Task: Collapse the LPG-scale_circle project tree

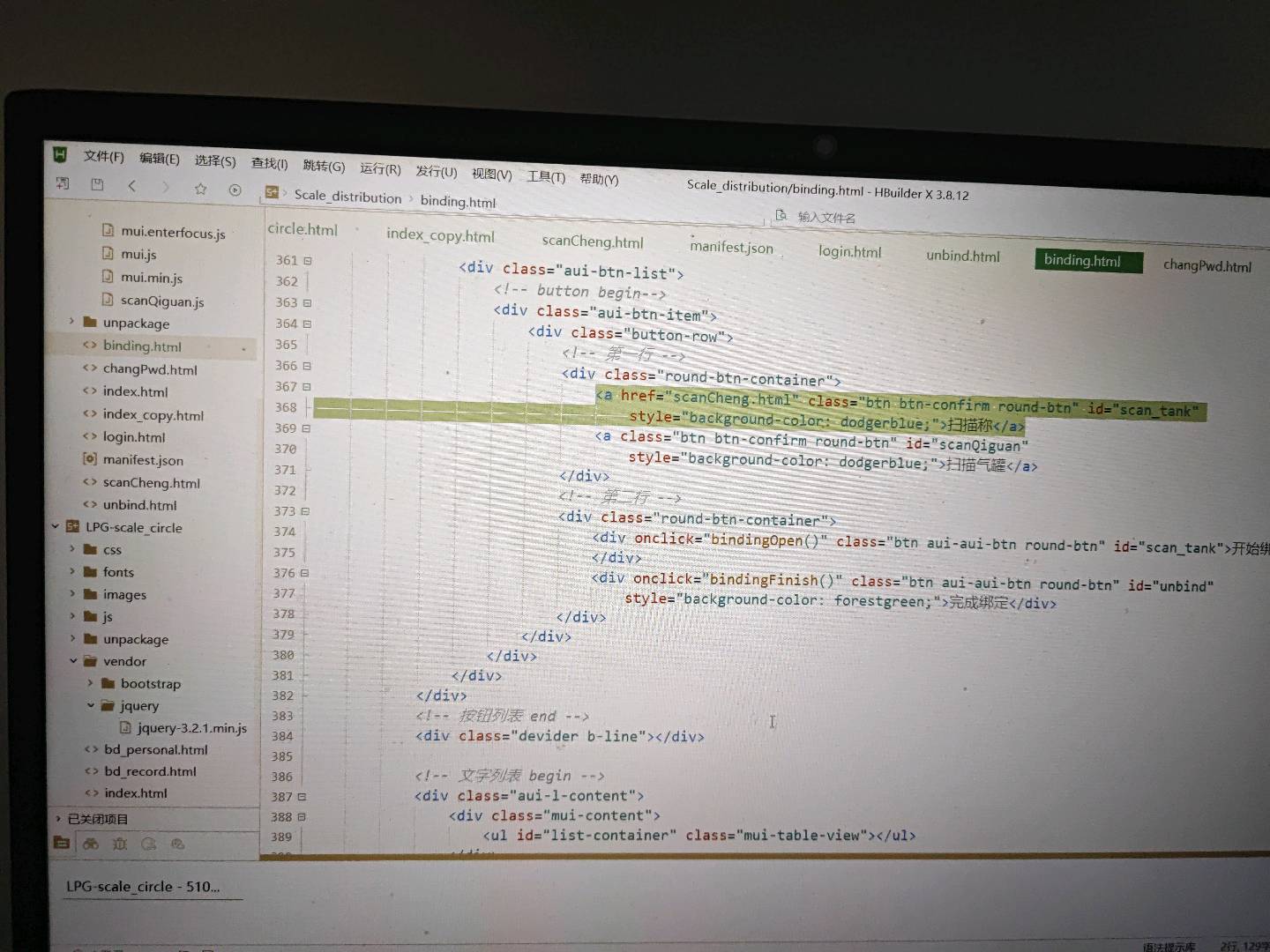Action: pos(56,527)
